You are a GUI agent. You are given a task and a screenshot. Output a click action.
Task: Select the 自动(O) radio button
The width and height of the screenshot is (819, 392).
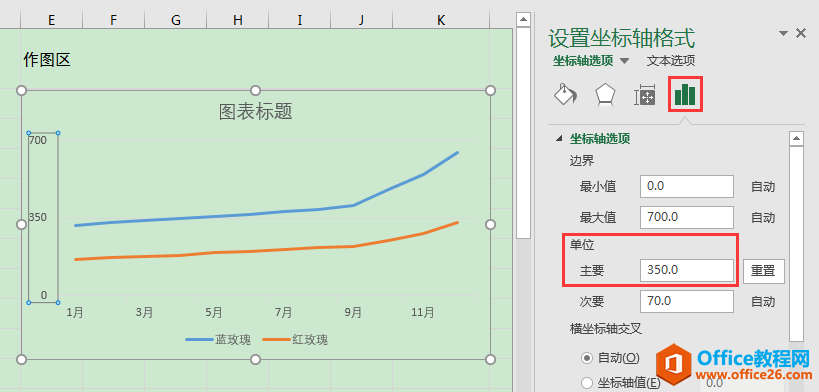(x=587, y=358)
